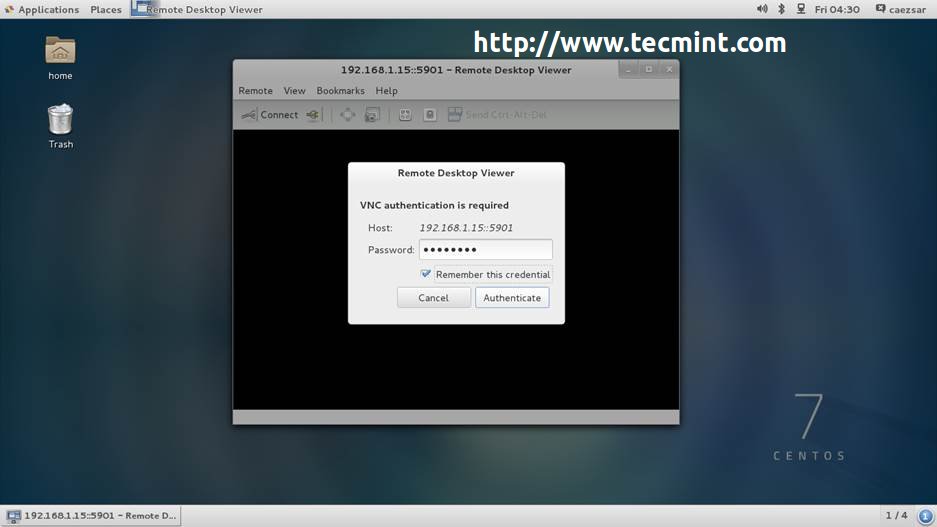Screen dimensions: 937x527
Task: Click the Send Ctrl-Alt-Del toolbar button
Action: tap(497, 115)
